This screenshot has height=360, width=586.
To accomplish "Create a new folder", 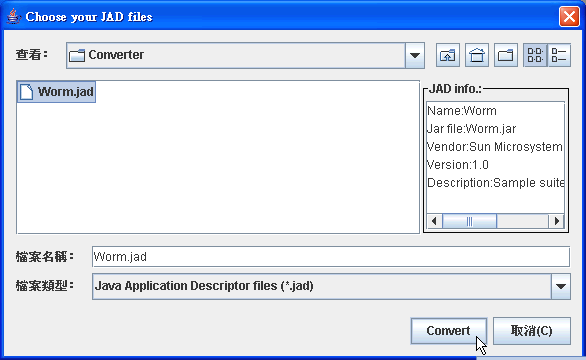I will click(506, 55).
